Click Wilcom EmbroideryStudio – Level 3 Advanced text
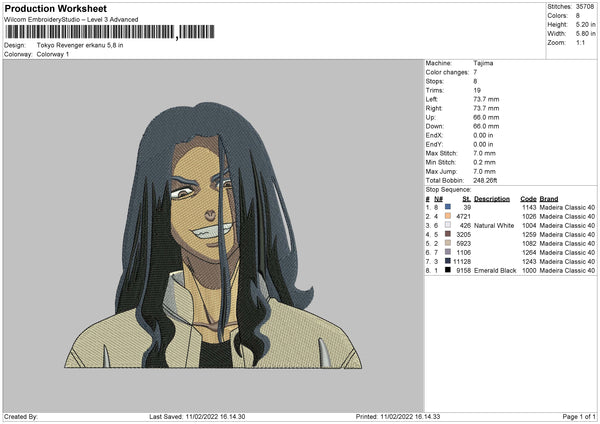The height and width of the screenshot is (424, 600). (x=71, y=20)
